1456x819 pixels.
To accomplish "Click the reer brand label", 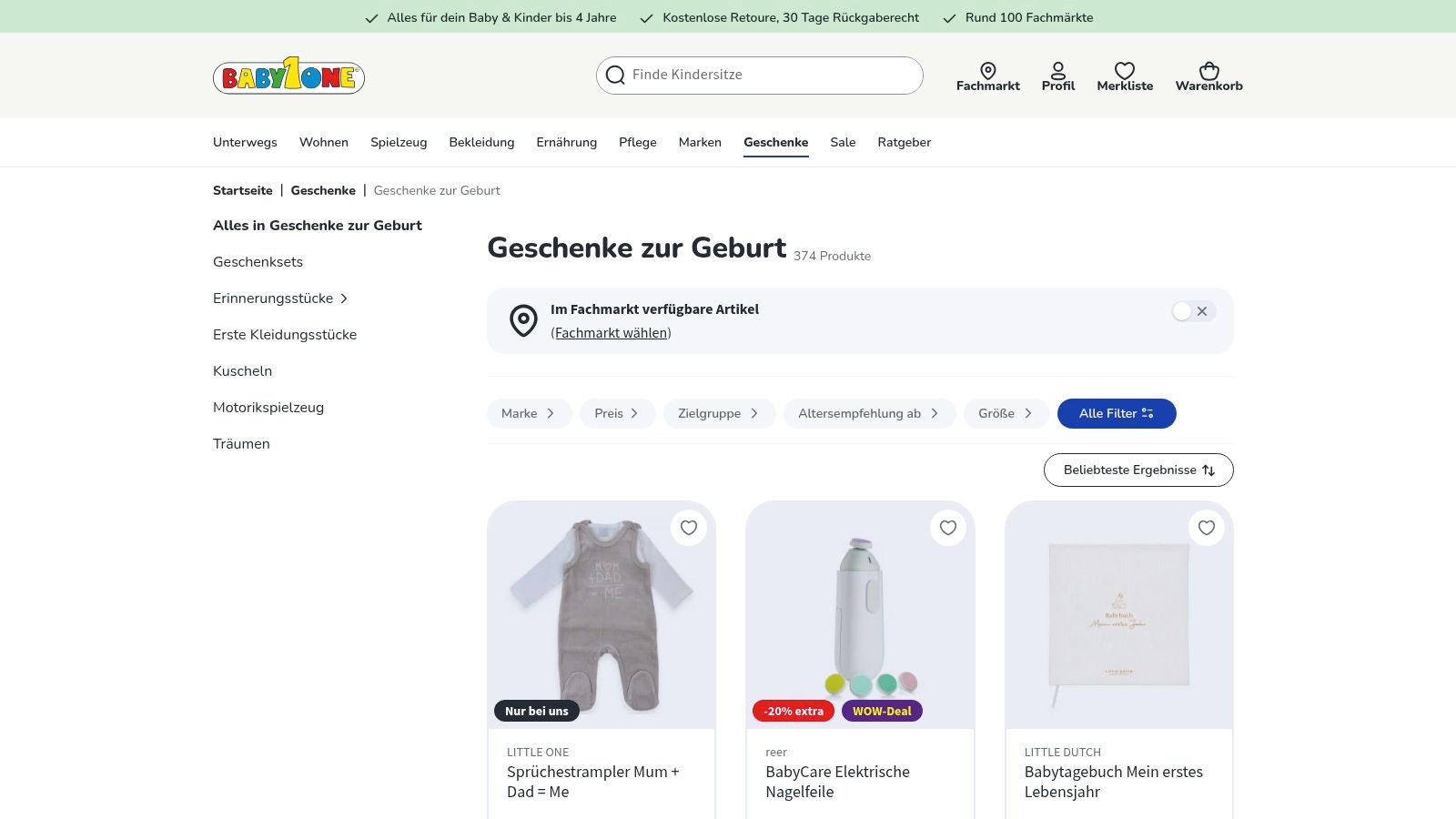I will pyautogui.click(x=776, y=753).
